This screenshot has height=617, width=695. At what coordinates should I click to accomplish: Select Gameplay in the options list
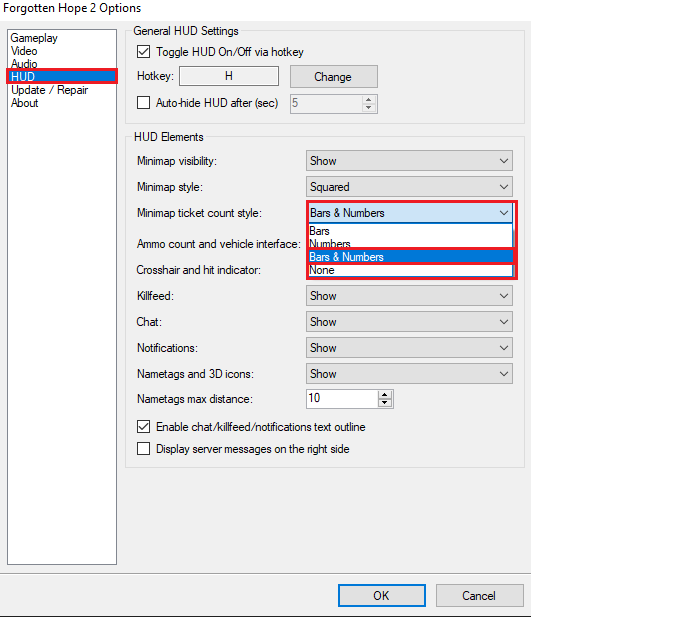click(34, 38)
